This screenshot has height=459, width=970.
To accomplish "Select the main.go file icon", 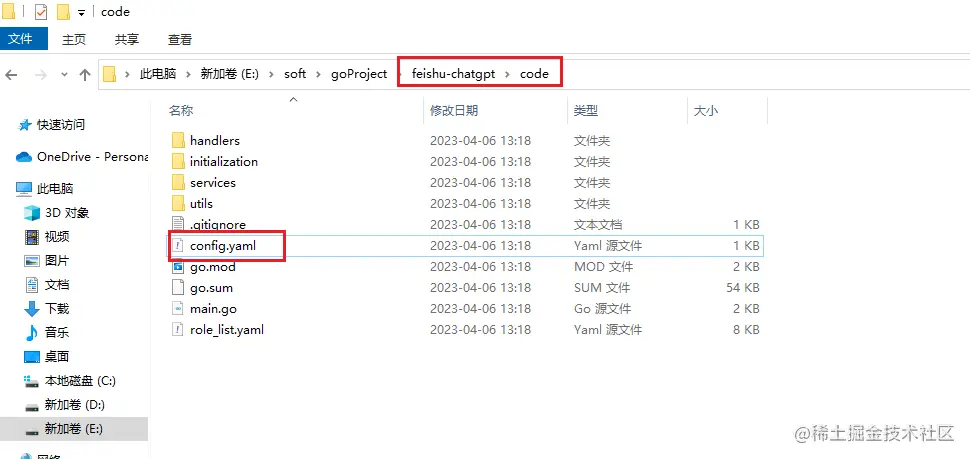I will coord(178,309).
